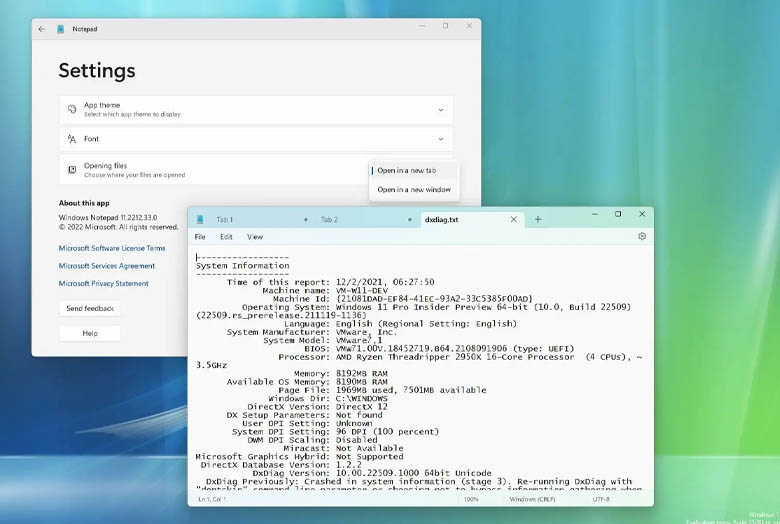Image resolution: width=780 pixels, height=524 pixels.
Task: Maximize the tabbed Notepad window
Action: tap(618, 214)
